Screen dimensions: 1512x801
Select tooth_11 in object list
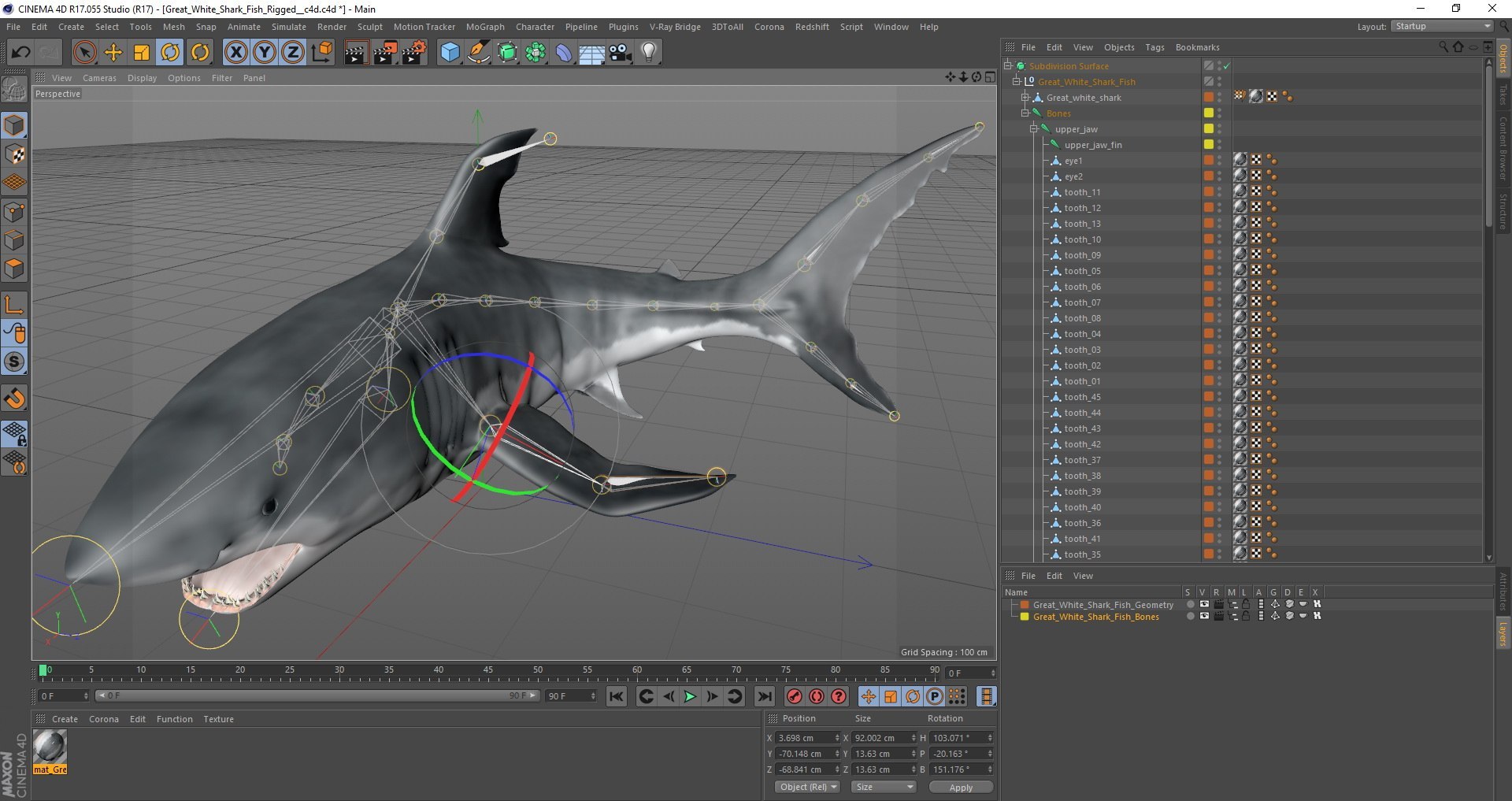point(1082,192)
